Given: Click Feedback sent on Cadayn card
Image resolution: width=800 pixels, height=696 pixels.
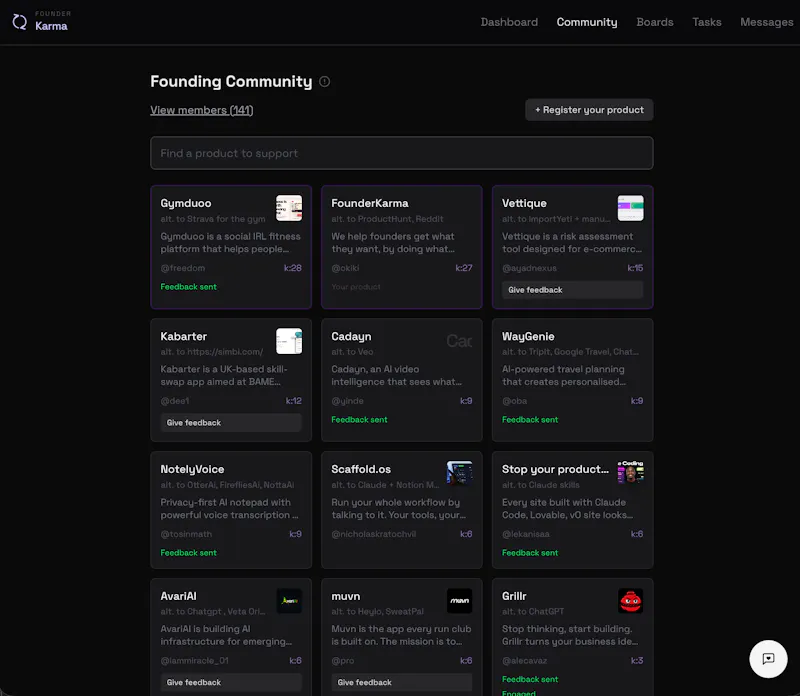Looking at the screenshot, I should [x=359, y=419].
